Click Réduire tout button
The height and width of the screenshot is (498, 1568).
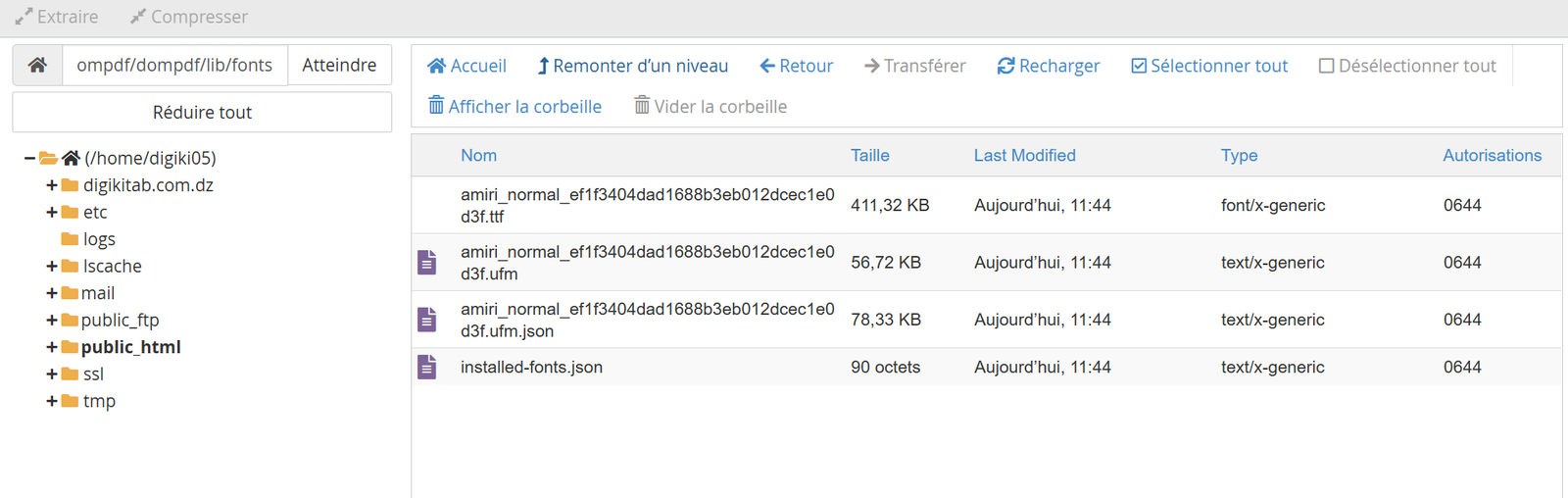click(x=202, y=113)
